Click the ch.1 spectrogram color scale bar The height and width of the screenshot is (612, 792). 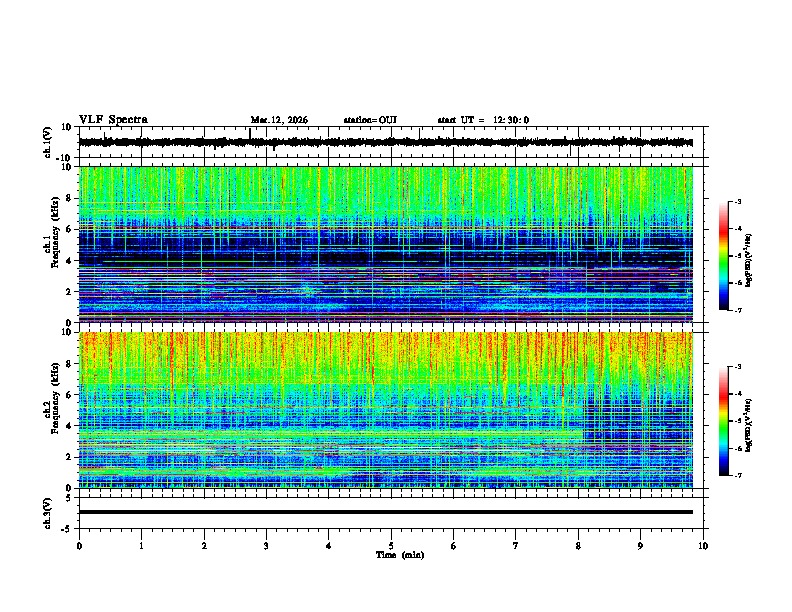tap(724, 256)
